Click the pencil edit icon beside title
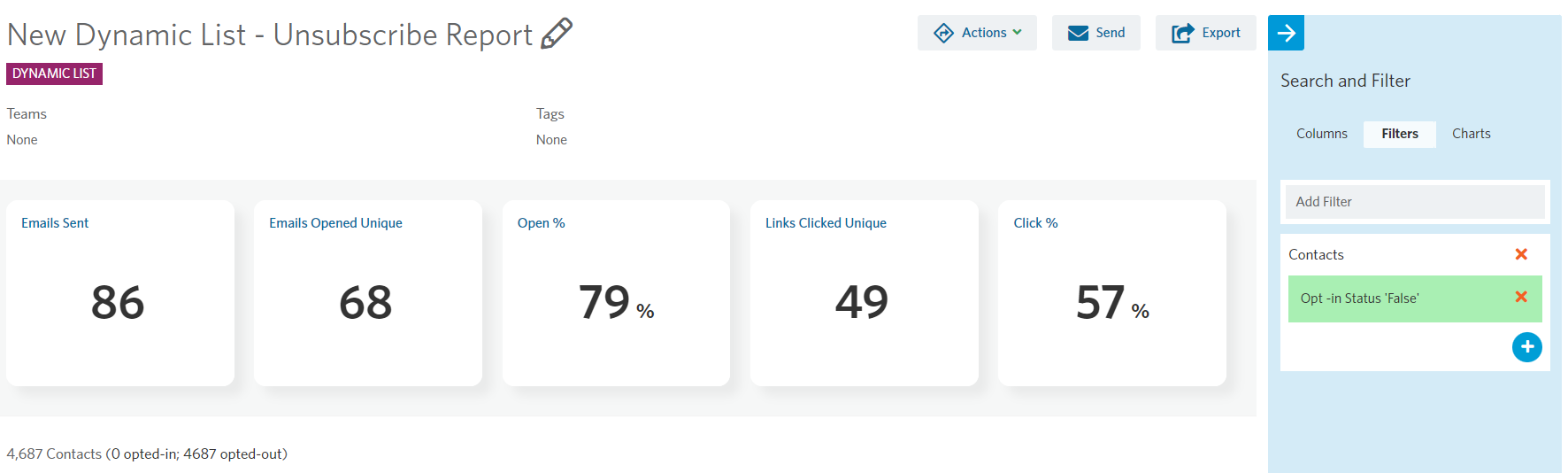The width and height of the screenshot is (1568, 473). pyautogui.click(x=557, y=34)
